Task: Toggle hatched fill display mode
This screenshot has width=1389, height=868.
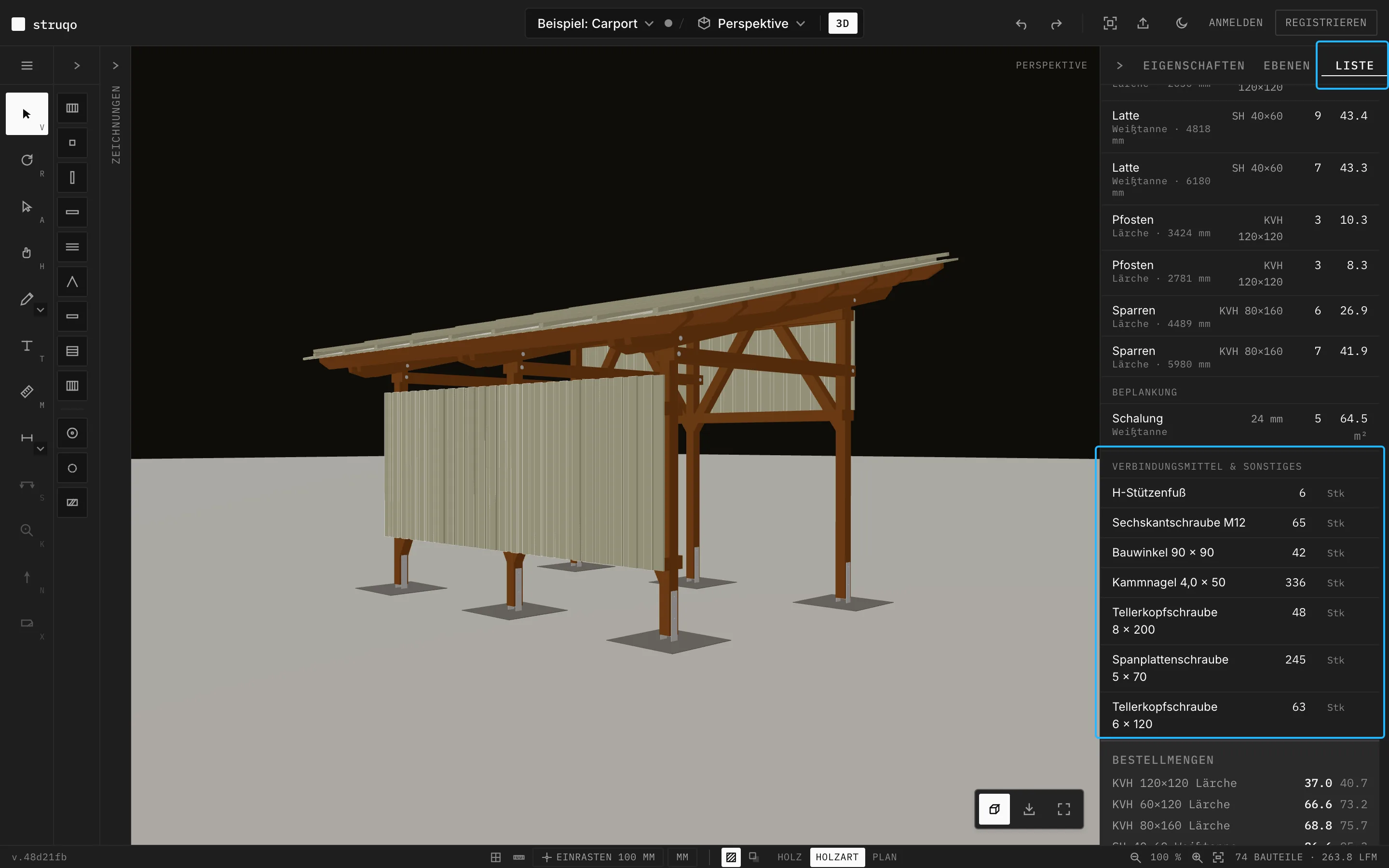Action: (731, 857)
